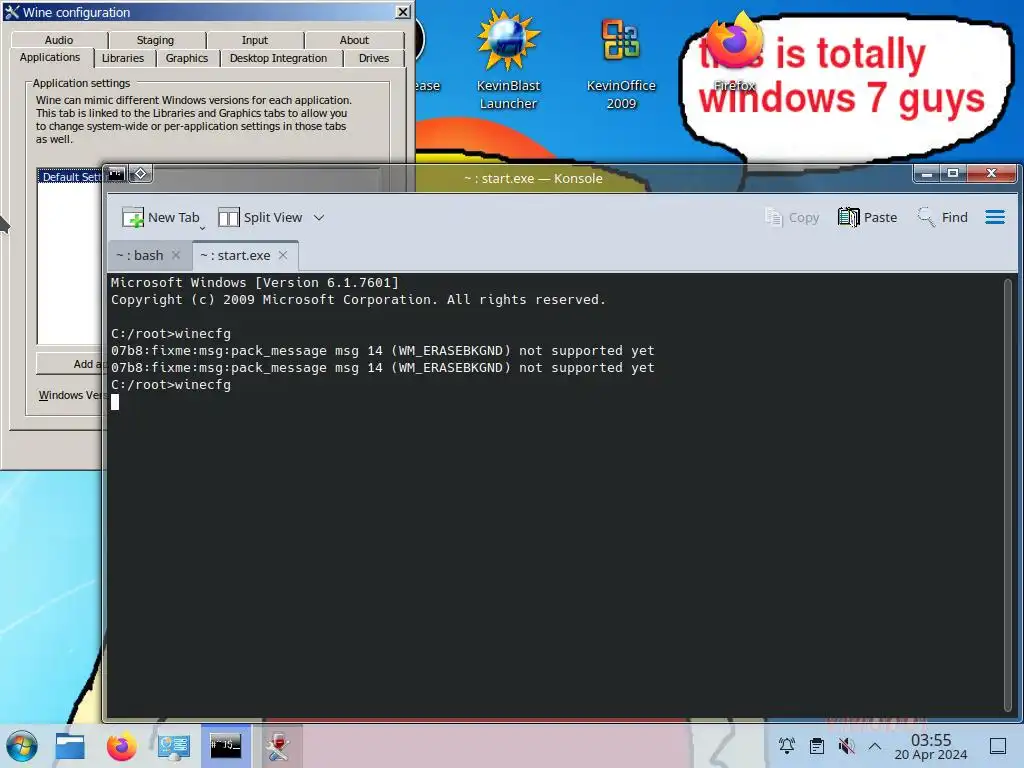The height and width of the screenshot is (768, 1024).
Task: Close the '~ : start.exe' tab
Action: (283, 255)
